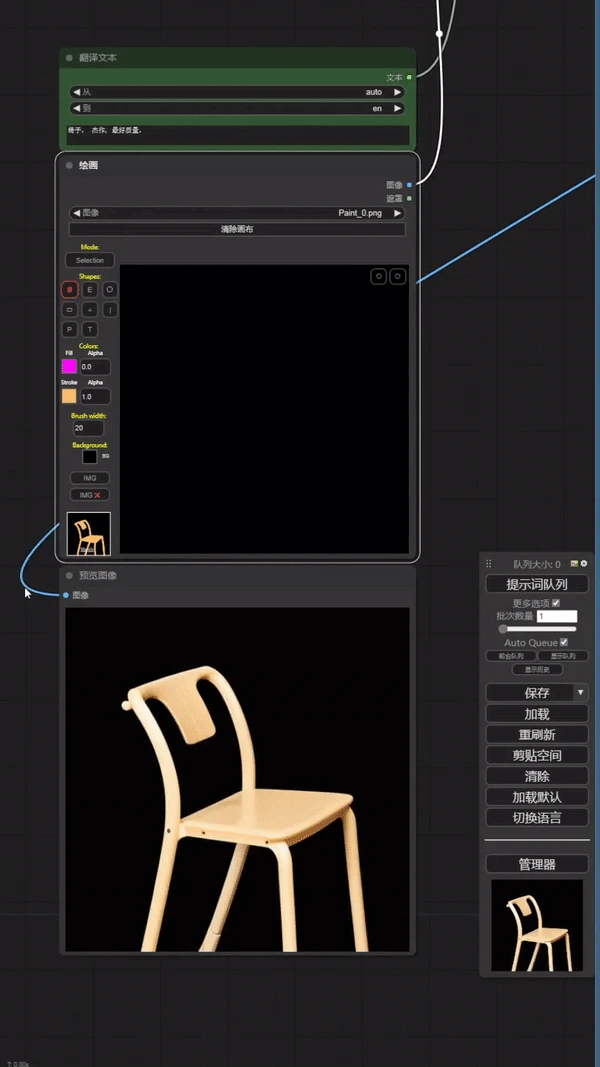Click the 文本 output connector dot
600x1067 pixels.
click(x=409, y=78)
